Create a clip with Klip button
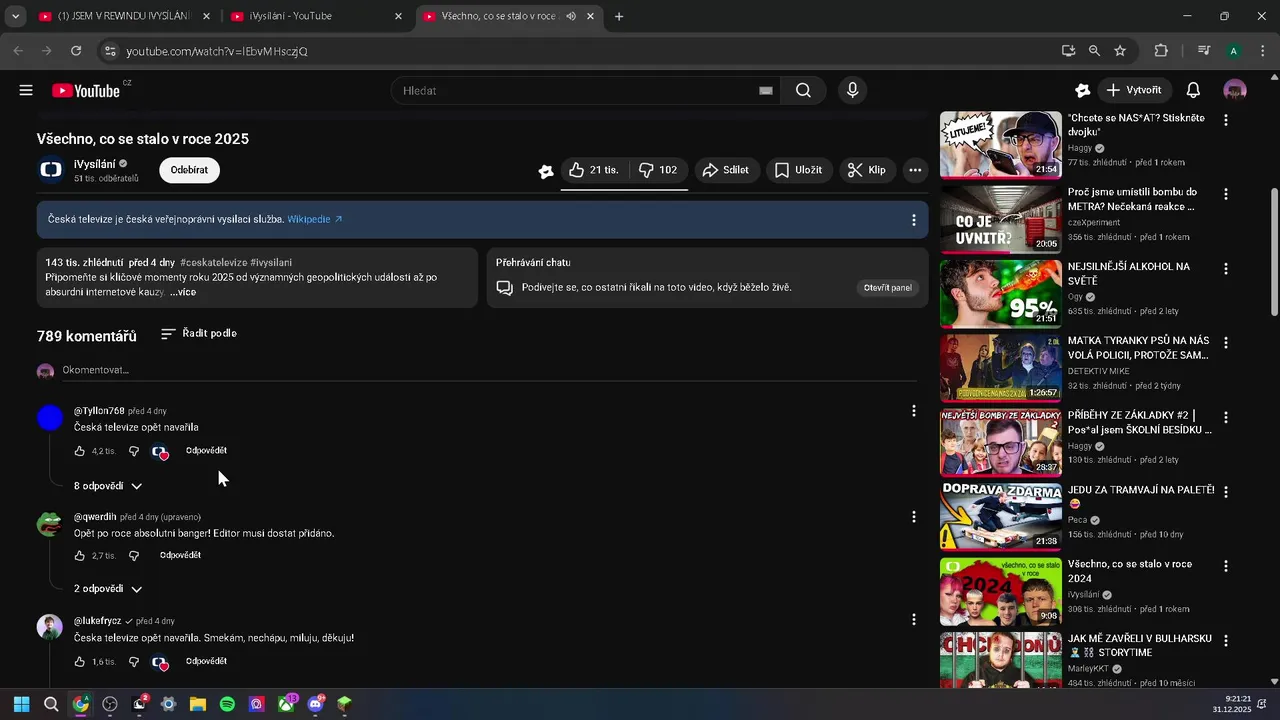The width and height of the screenshot is (1280, 720). pos(867,170)
